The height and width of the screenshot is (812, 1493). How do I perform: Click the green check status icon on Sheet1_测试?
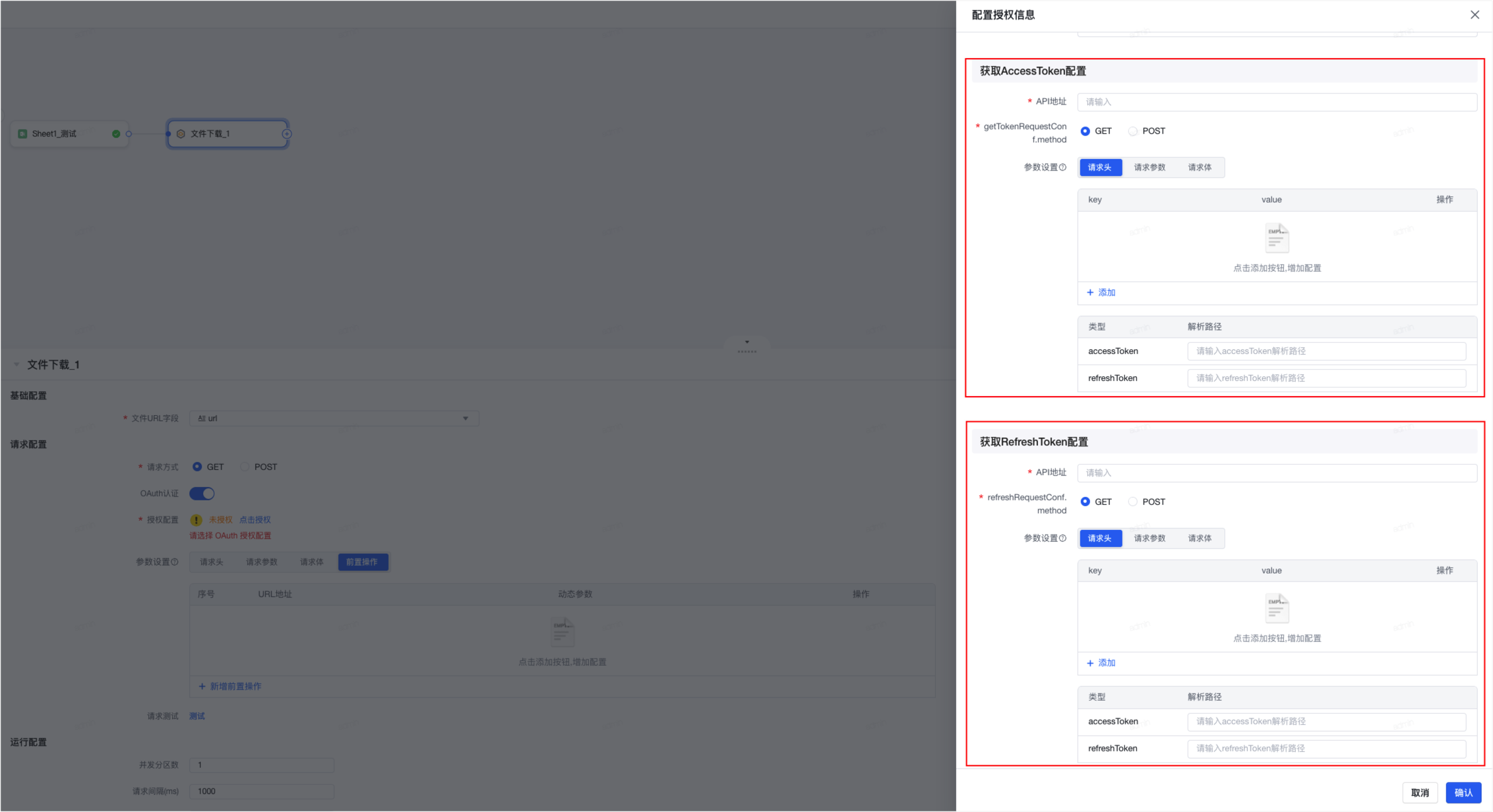tap(116, 134)
